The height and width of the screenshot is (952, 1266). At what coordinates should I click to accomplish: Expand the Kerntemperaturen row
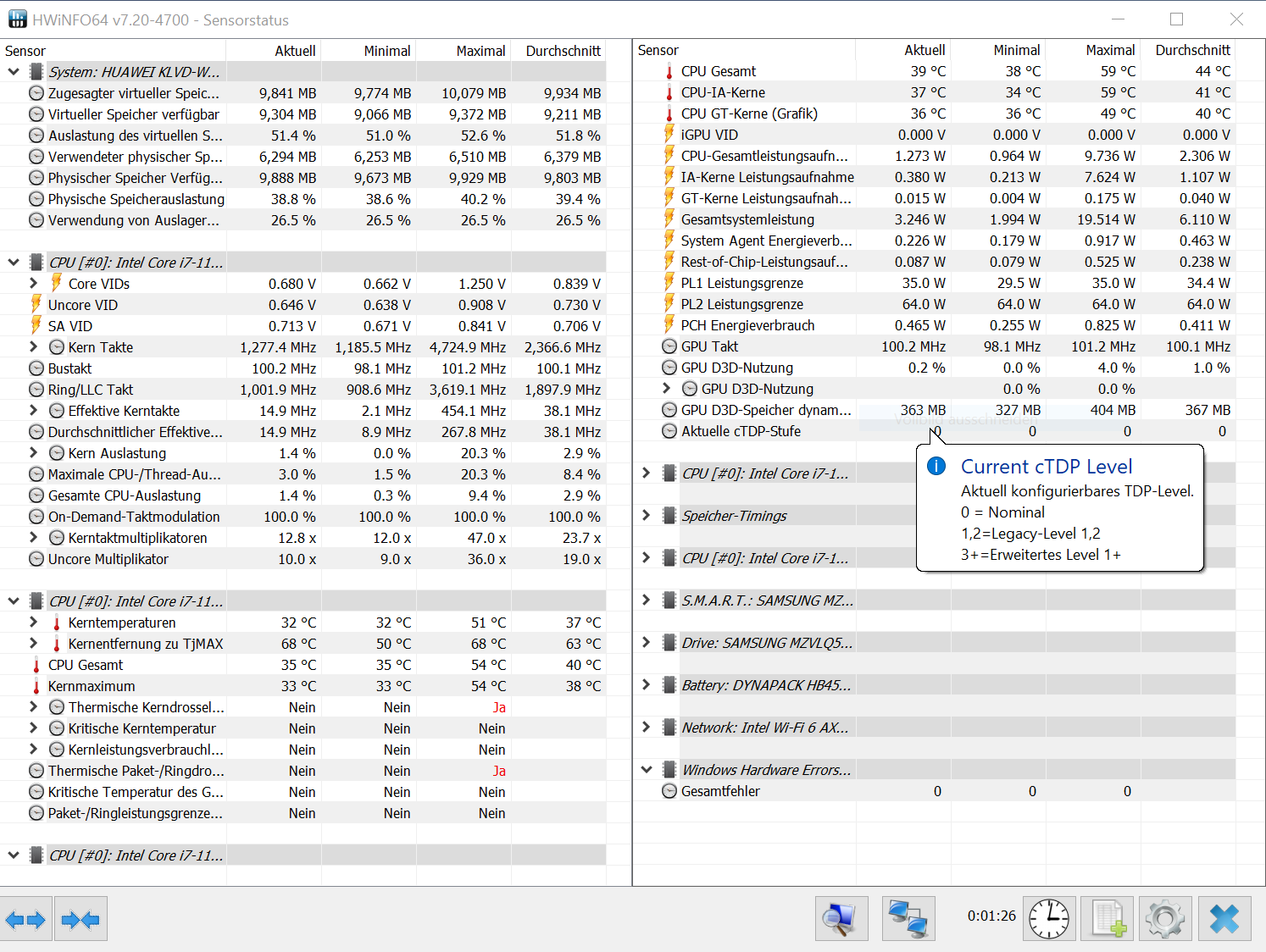(x=34, y=622)
